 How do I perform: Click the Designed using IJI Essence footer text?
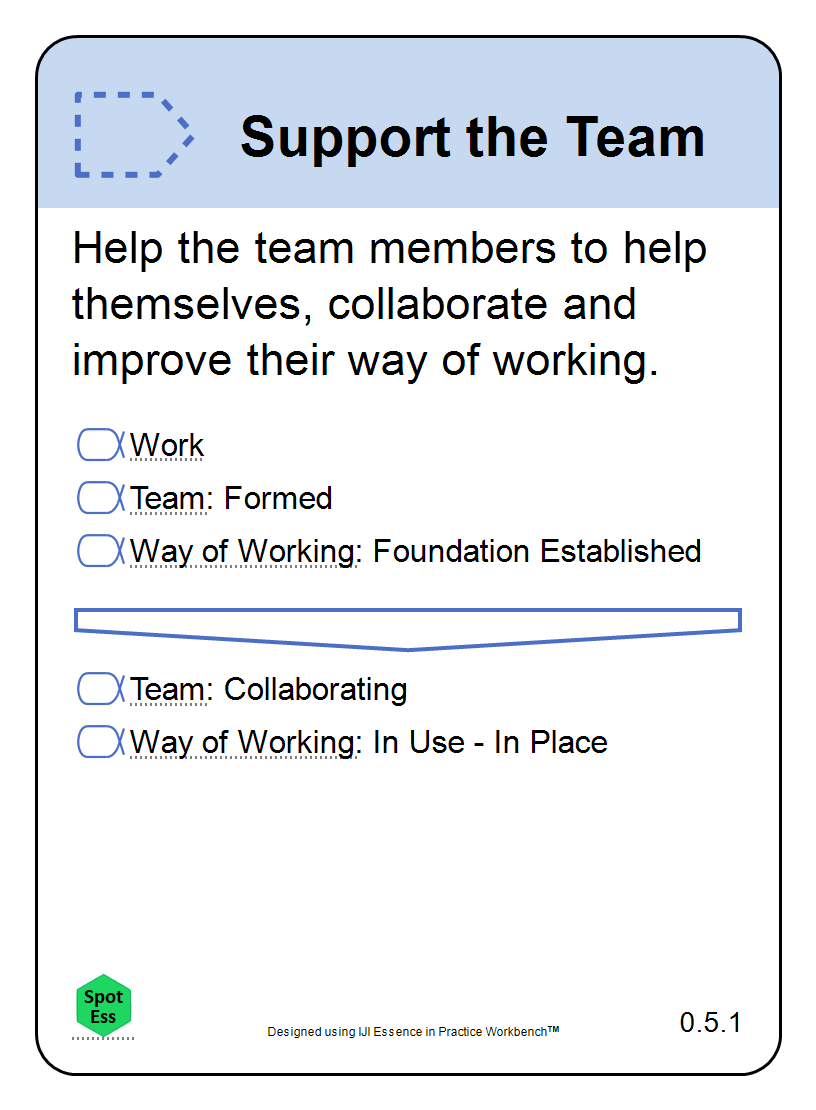tap(413, 1031)
